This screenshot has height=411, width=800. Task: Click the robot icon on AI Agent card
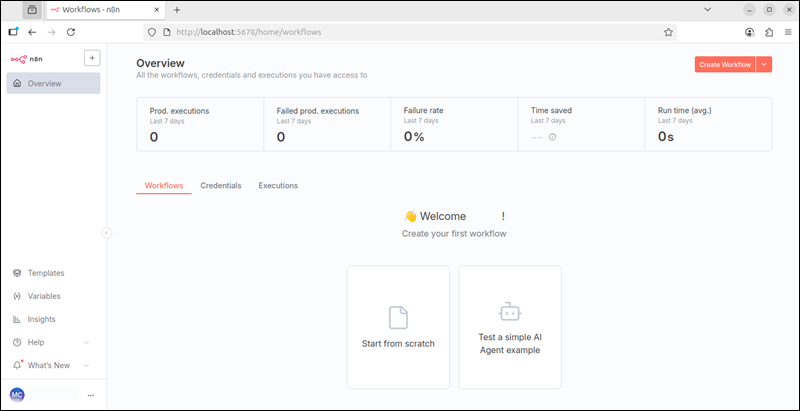click(510, 312)
